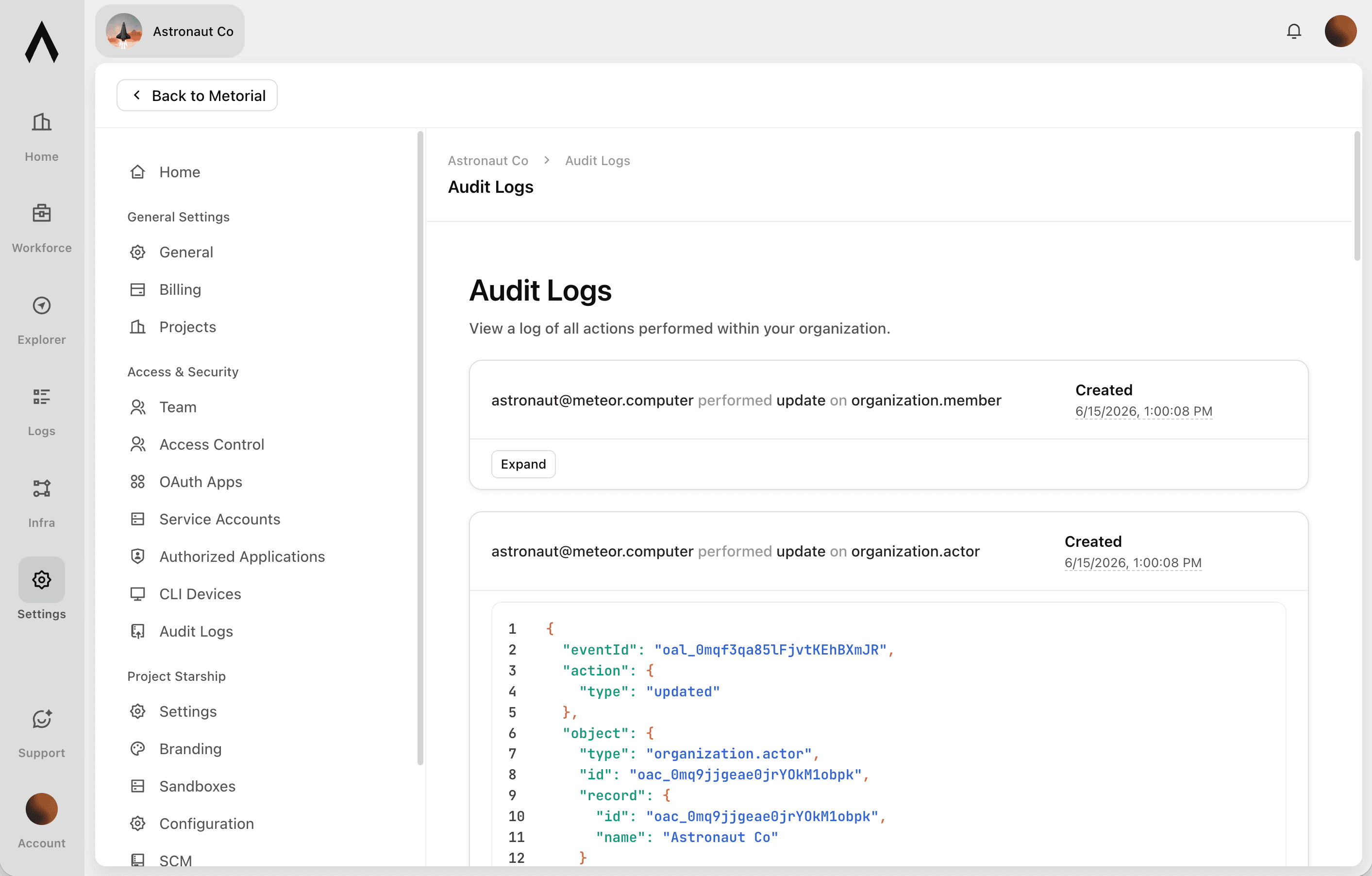
Task: Click the Team people icon
Action: pos(138,407)
